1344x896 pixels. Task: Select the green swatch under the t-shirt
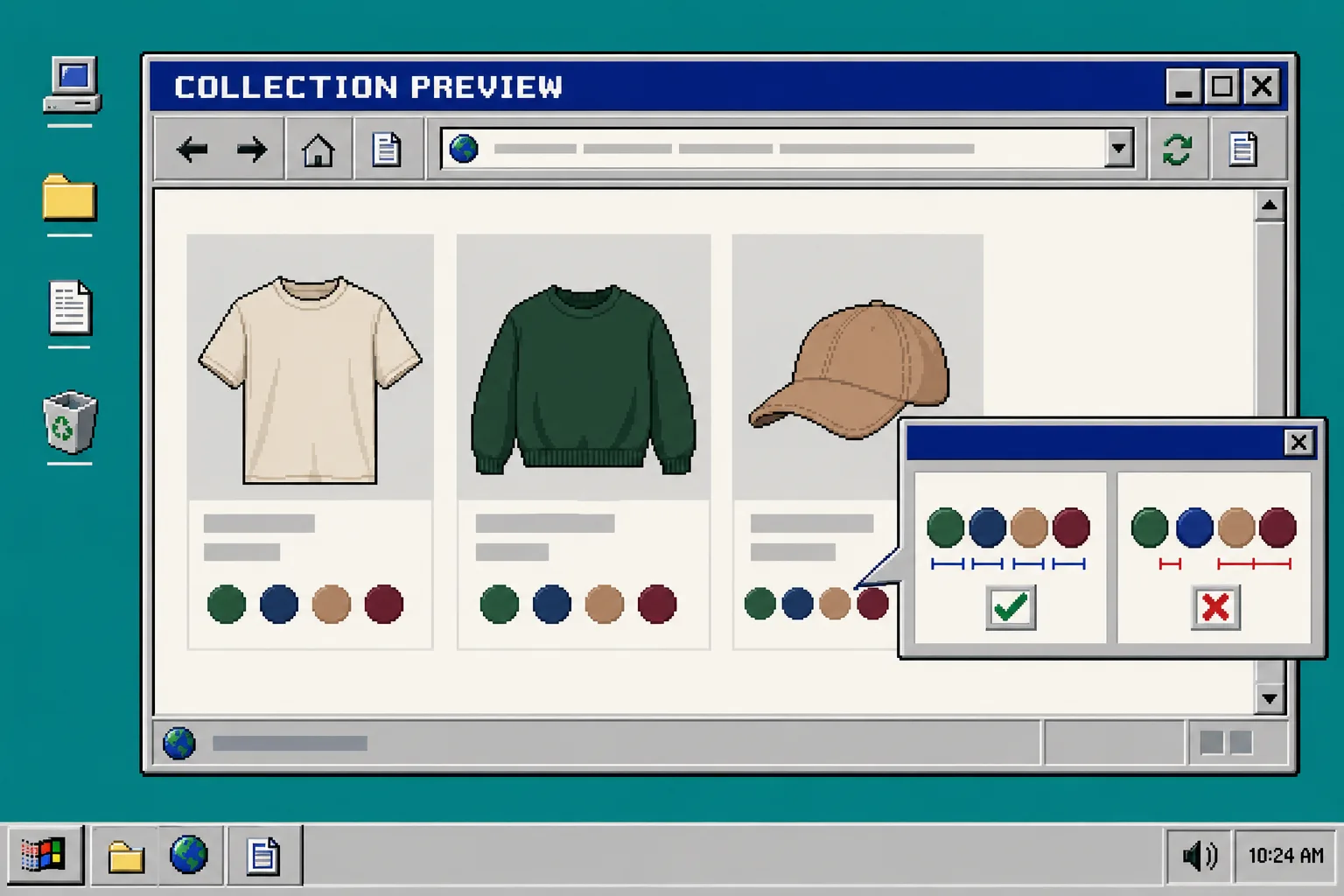click(x=227, y=604)
